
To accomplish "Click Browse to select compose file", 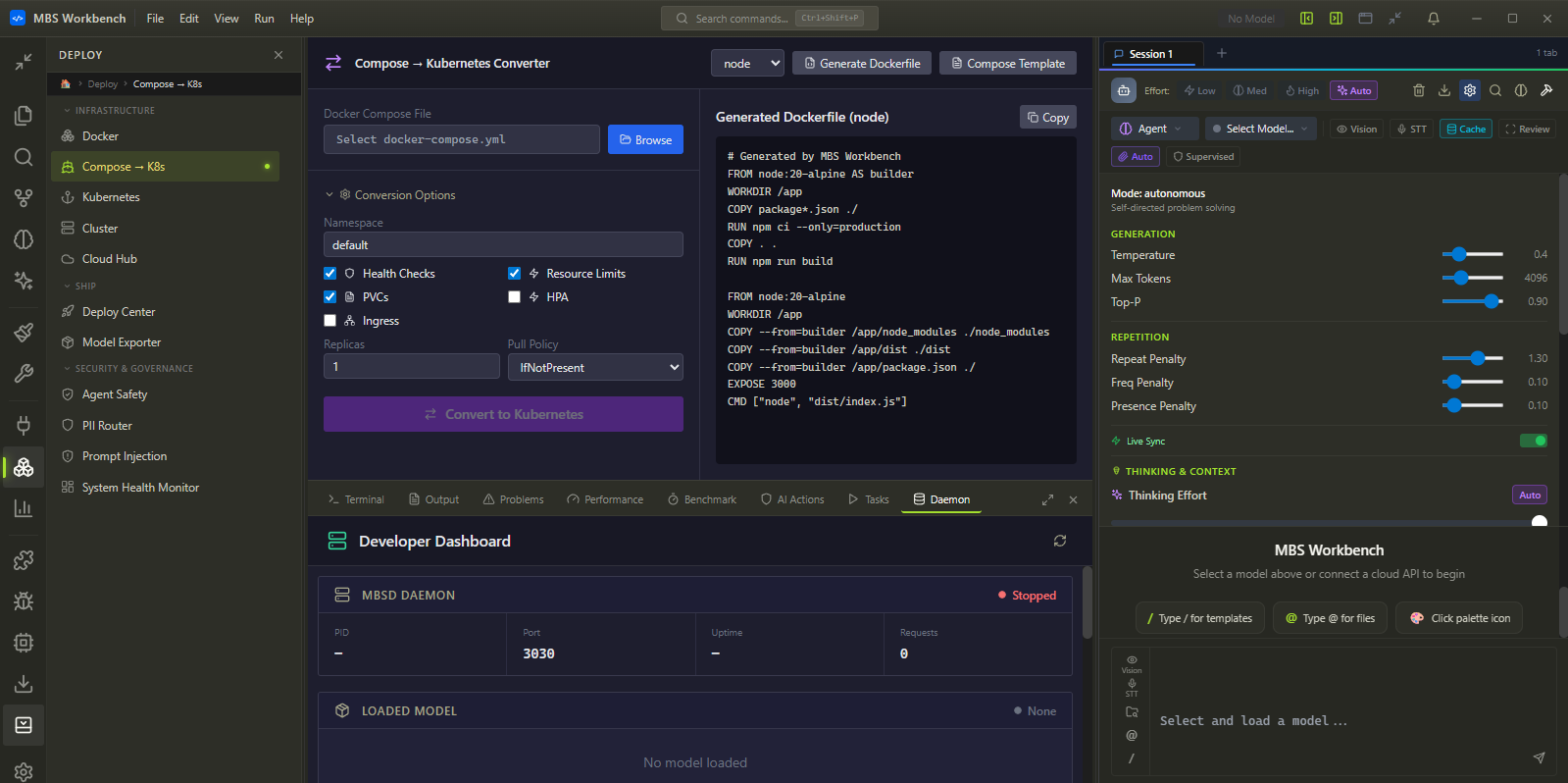I will tap(645, 139).
